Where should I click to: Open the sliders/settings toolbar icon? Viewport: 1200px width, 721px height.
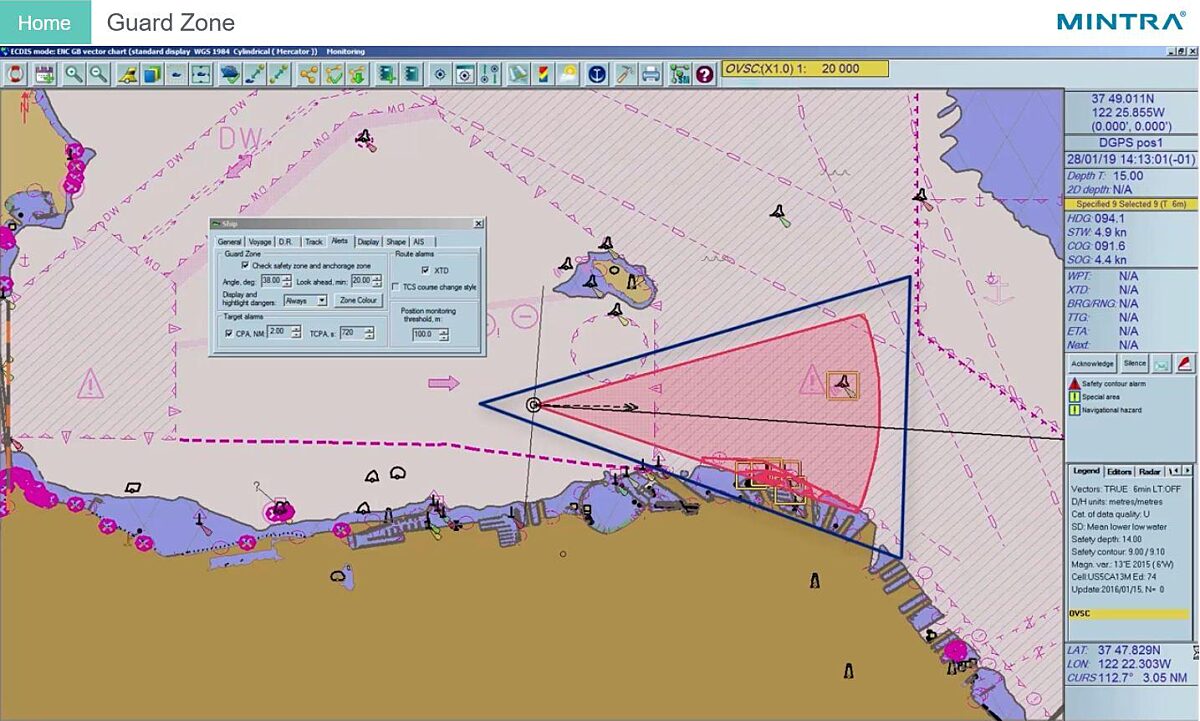pos(489,73)
